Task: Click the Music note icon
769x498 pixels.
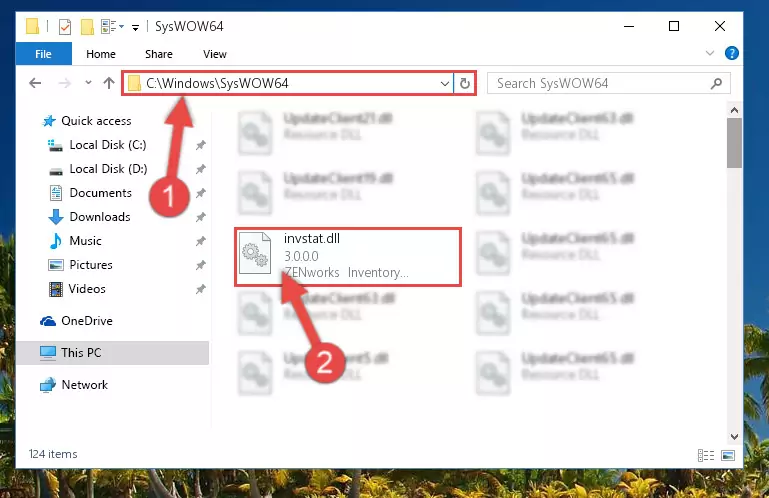Action: (55, 241)
